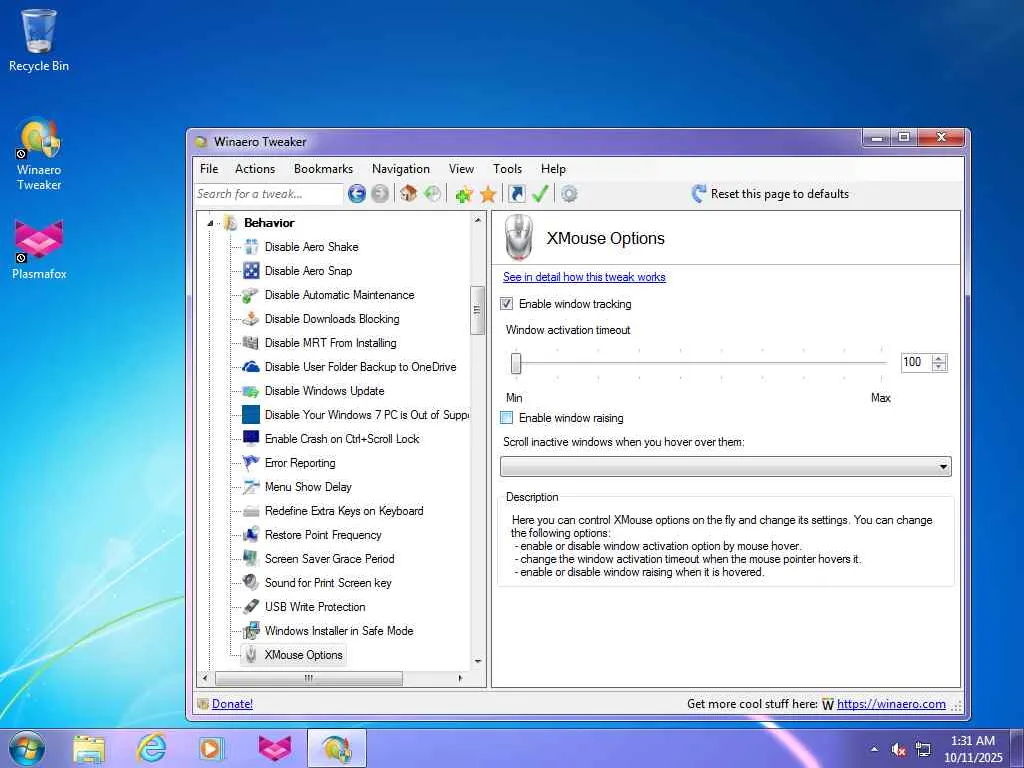Go to the Home page icon

[x=409, y=193]
